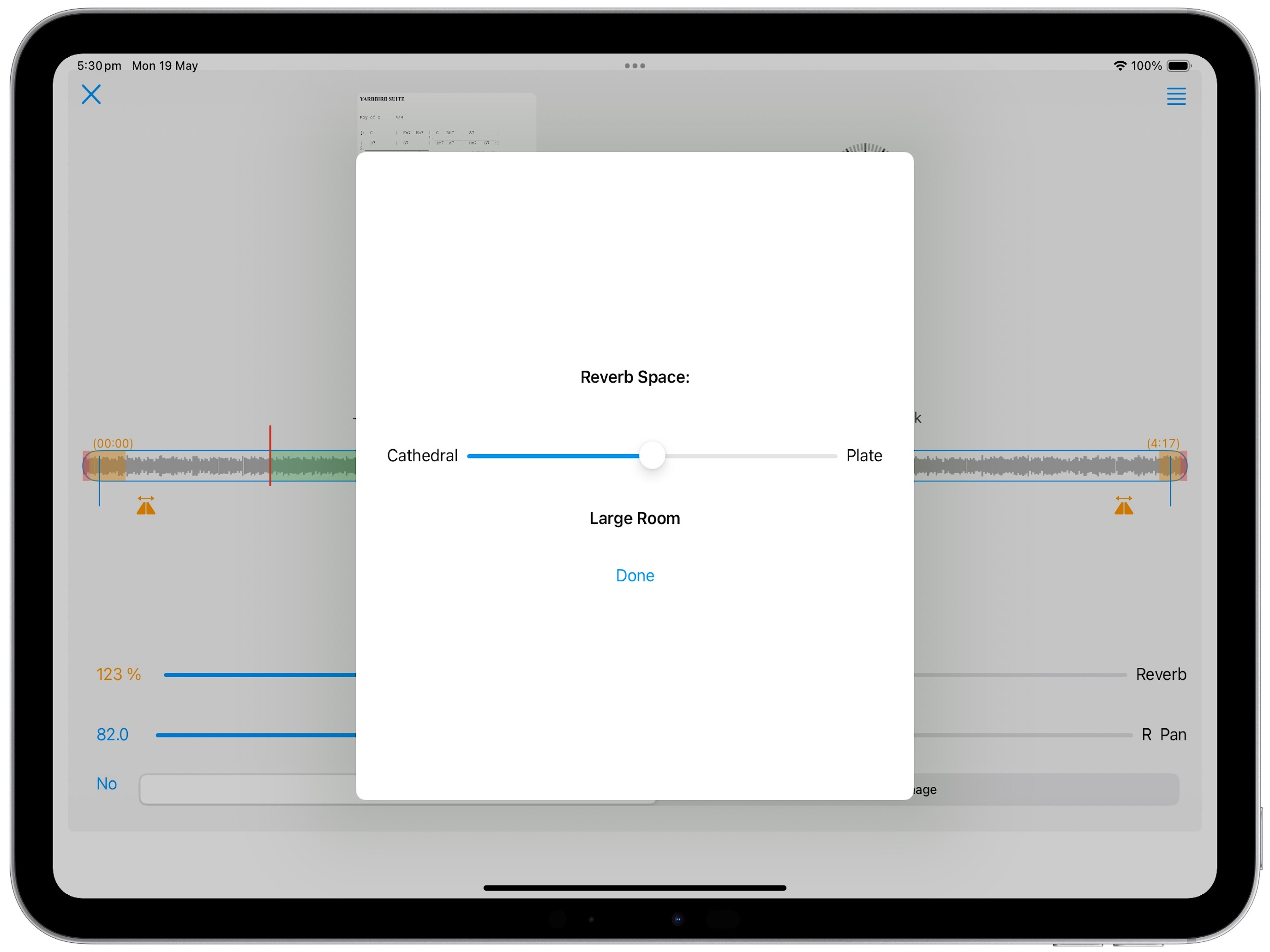Click the Plate label
The height and width of the screenshot is (952, 1270).
(x=864, y=456)
